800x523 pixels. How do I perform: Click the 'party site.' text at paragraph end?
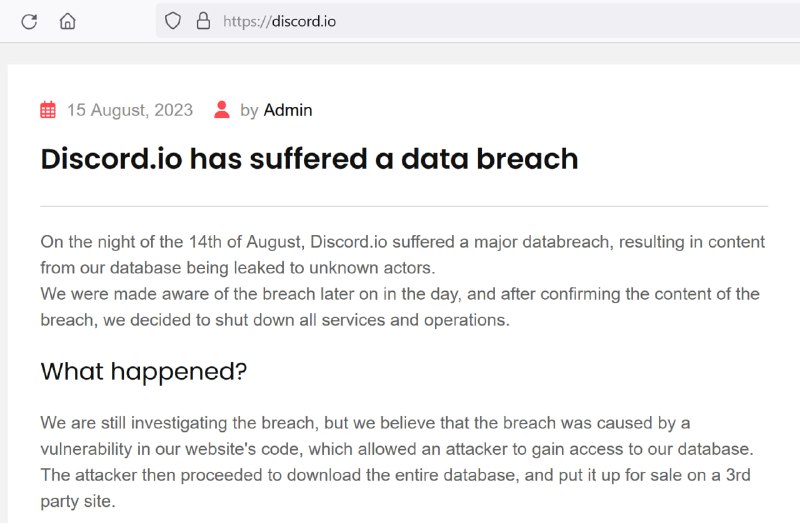(x=78, y=501)
